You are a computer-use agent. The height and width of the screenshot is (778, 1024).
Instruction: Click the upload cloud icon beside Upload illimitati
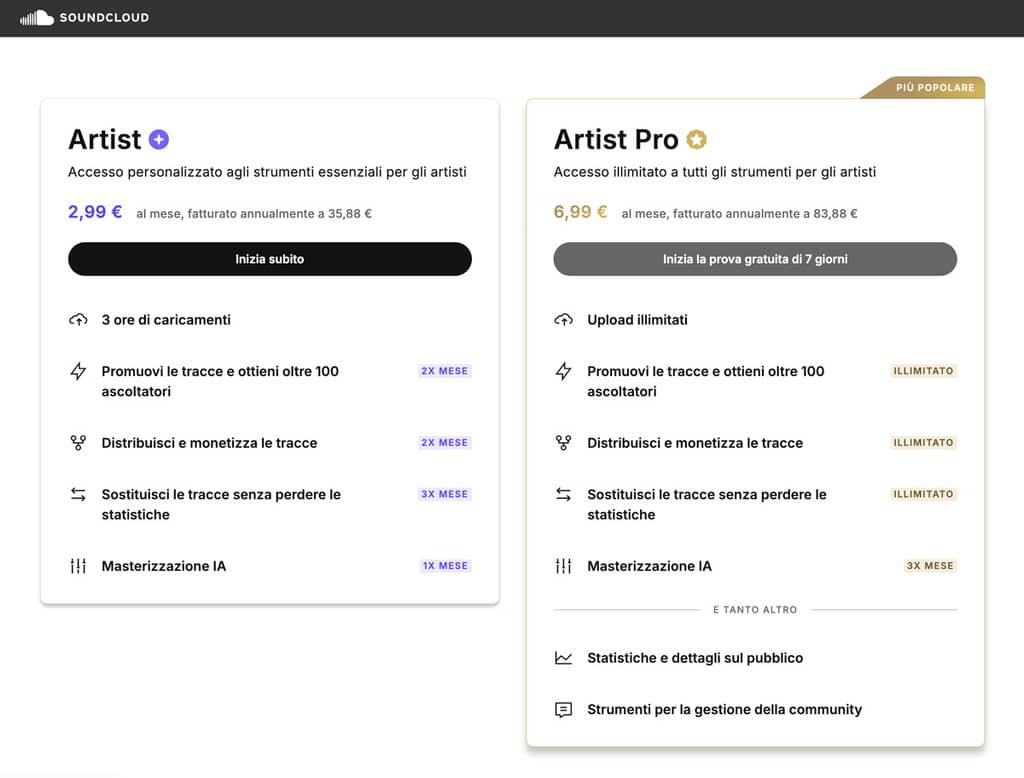(564, 319)
